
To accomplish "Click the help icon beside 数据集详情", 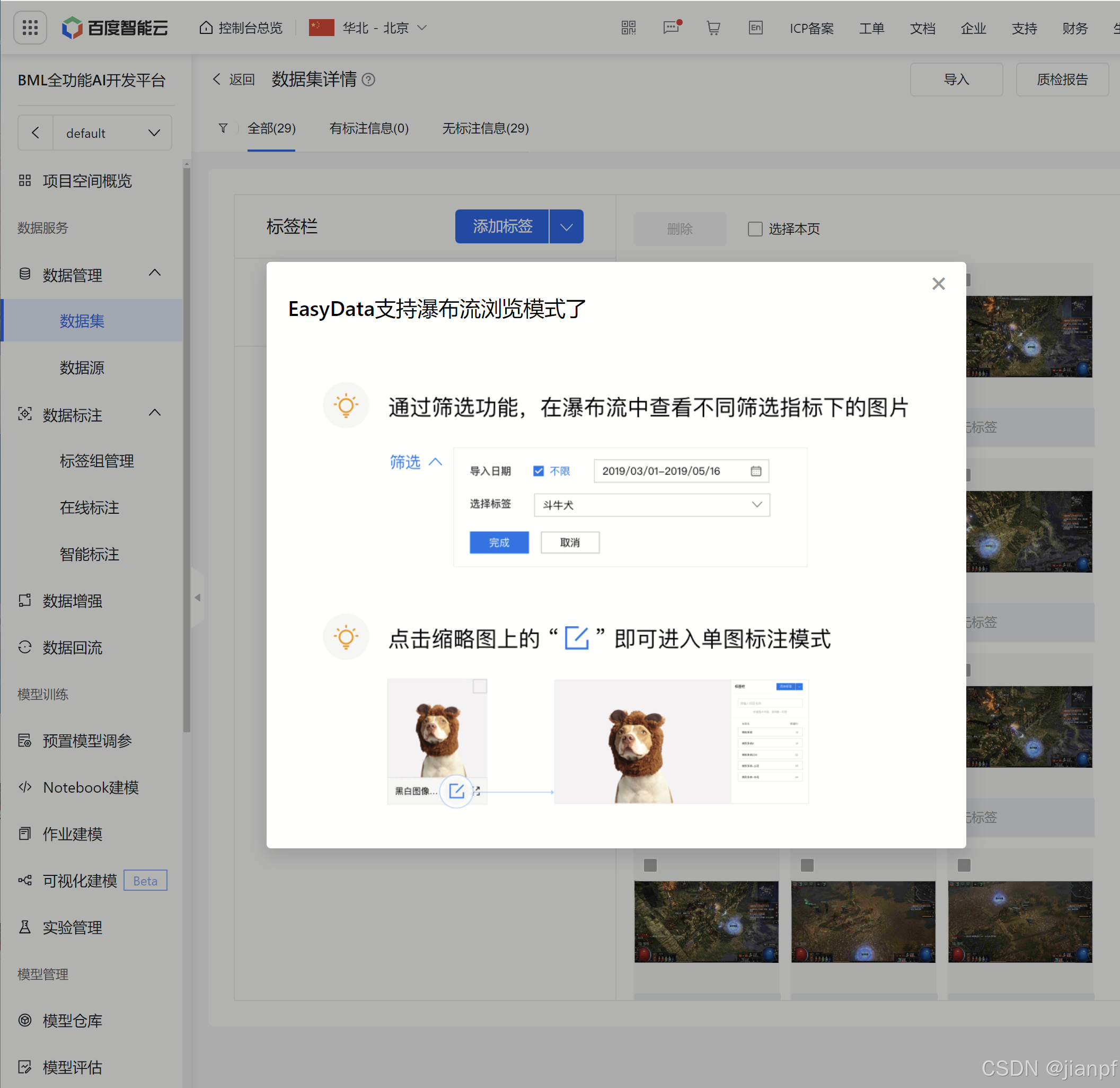I will (368, 80).
